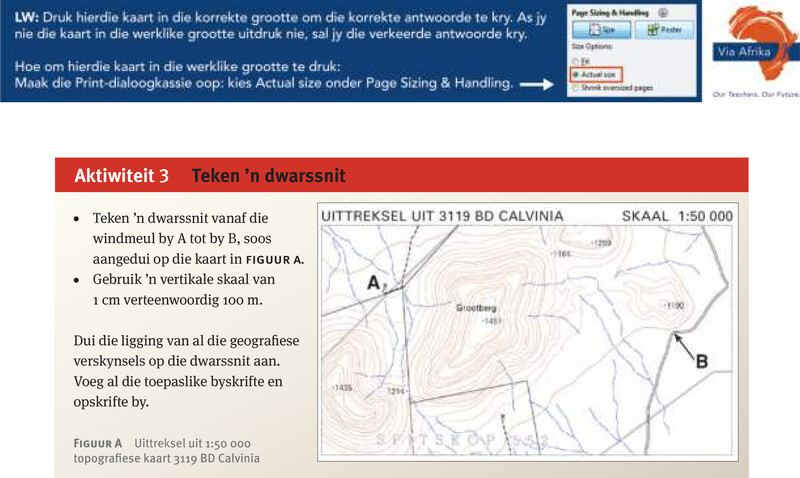Click point B label on the map
Image resolution: width=800 pixels, height=478 pixels.
click(702, 362)
